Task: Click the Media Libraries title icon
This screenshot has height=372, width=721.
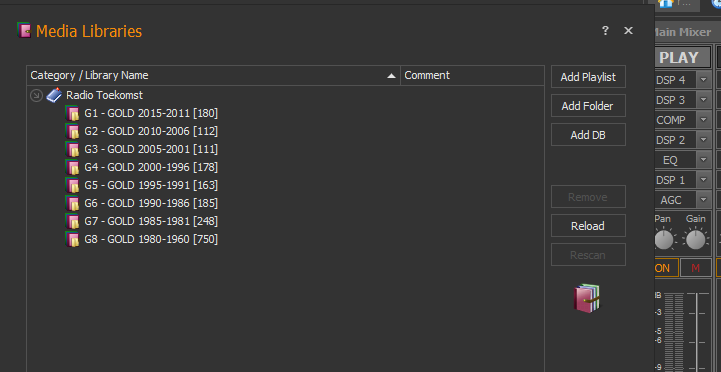Action: coord(24,31)
